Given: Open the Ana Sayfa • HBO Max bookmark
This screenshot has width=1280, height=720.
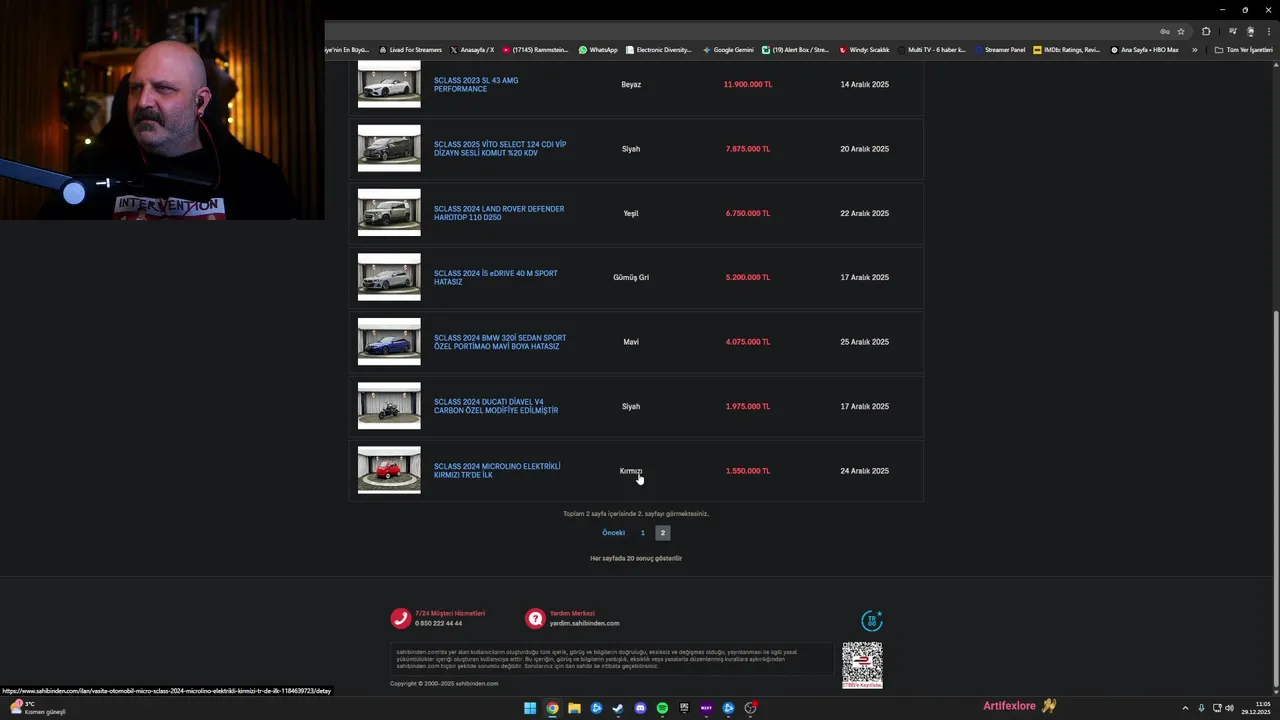Looking at the screenshot, I should coord(1144,50).
